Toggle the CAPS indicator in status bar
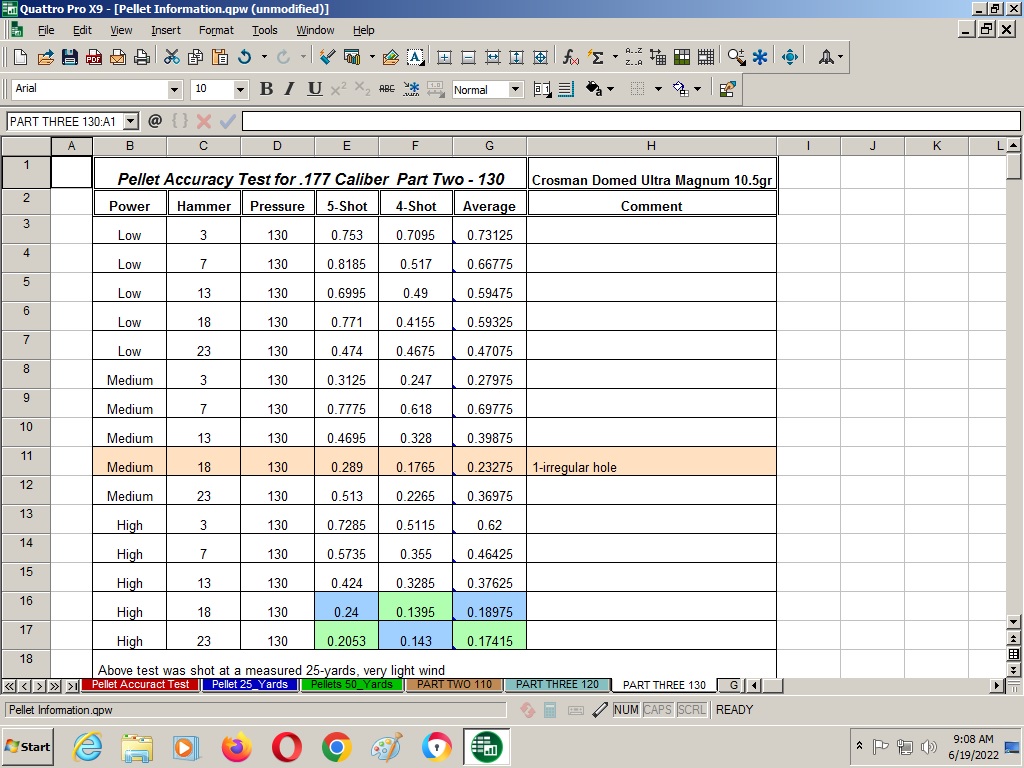This screenshot has width=1024, height=768. coord(657,710)
